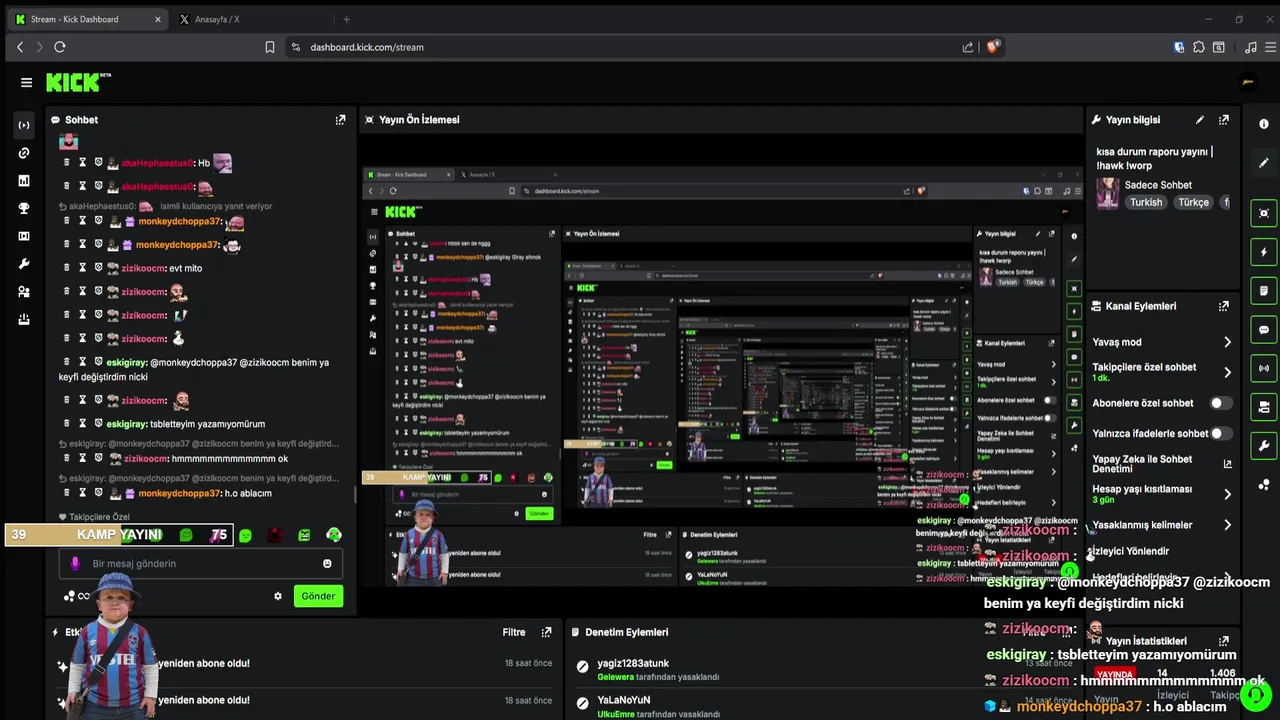
Task: Ban monkeydchoppa37 on 'h.o ablacım' message
Action: click(99, 493)
